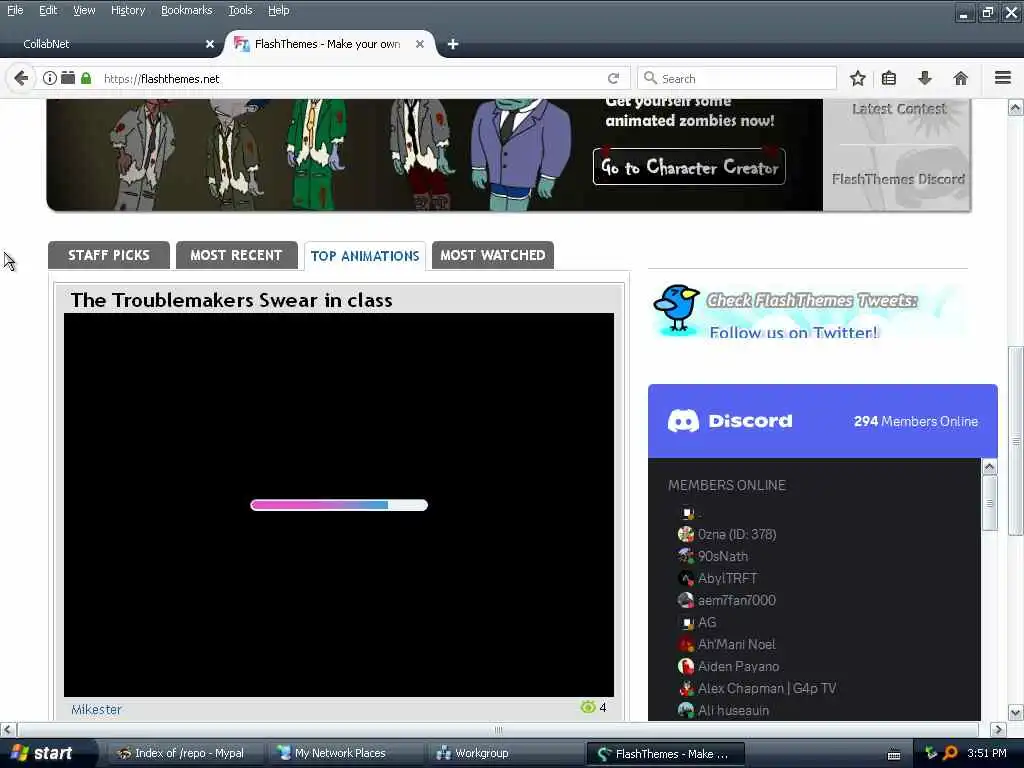Select the Top Animations tab
Screen dimensions: 1024x768
365,256
